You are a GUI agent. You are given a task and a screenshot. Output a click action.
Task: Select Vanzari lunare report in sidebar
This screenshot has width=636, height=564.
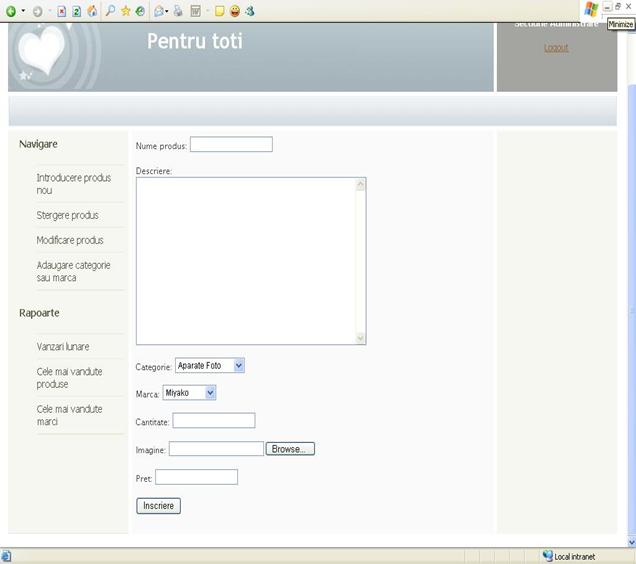(63, 346)
